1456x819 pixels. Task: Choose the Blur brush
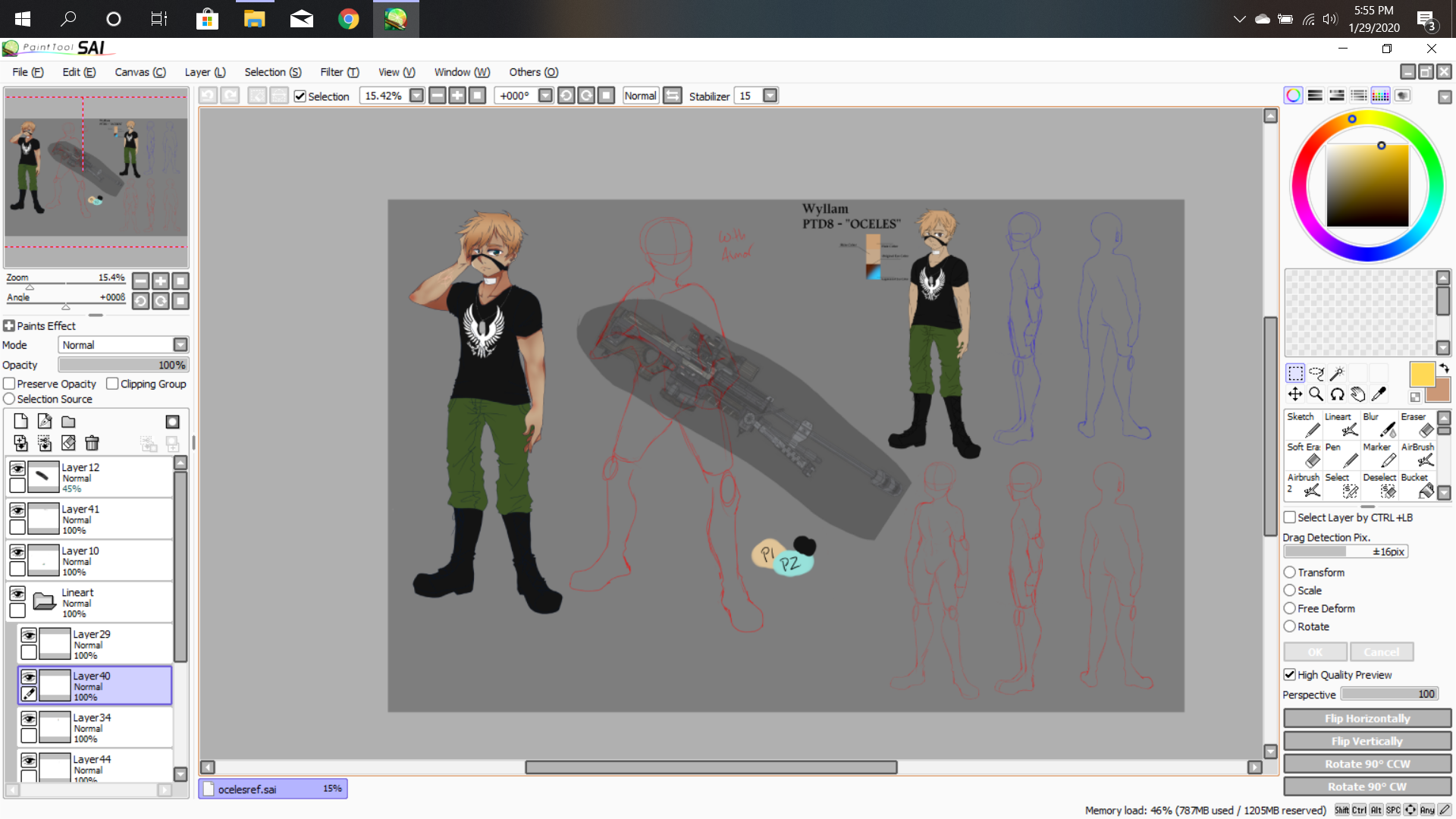point(1379,425)
